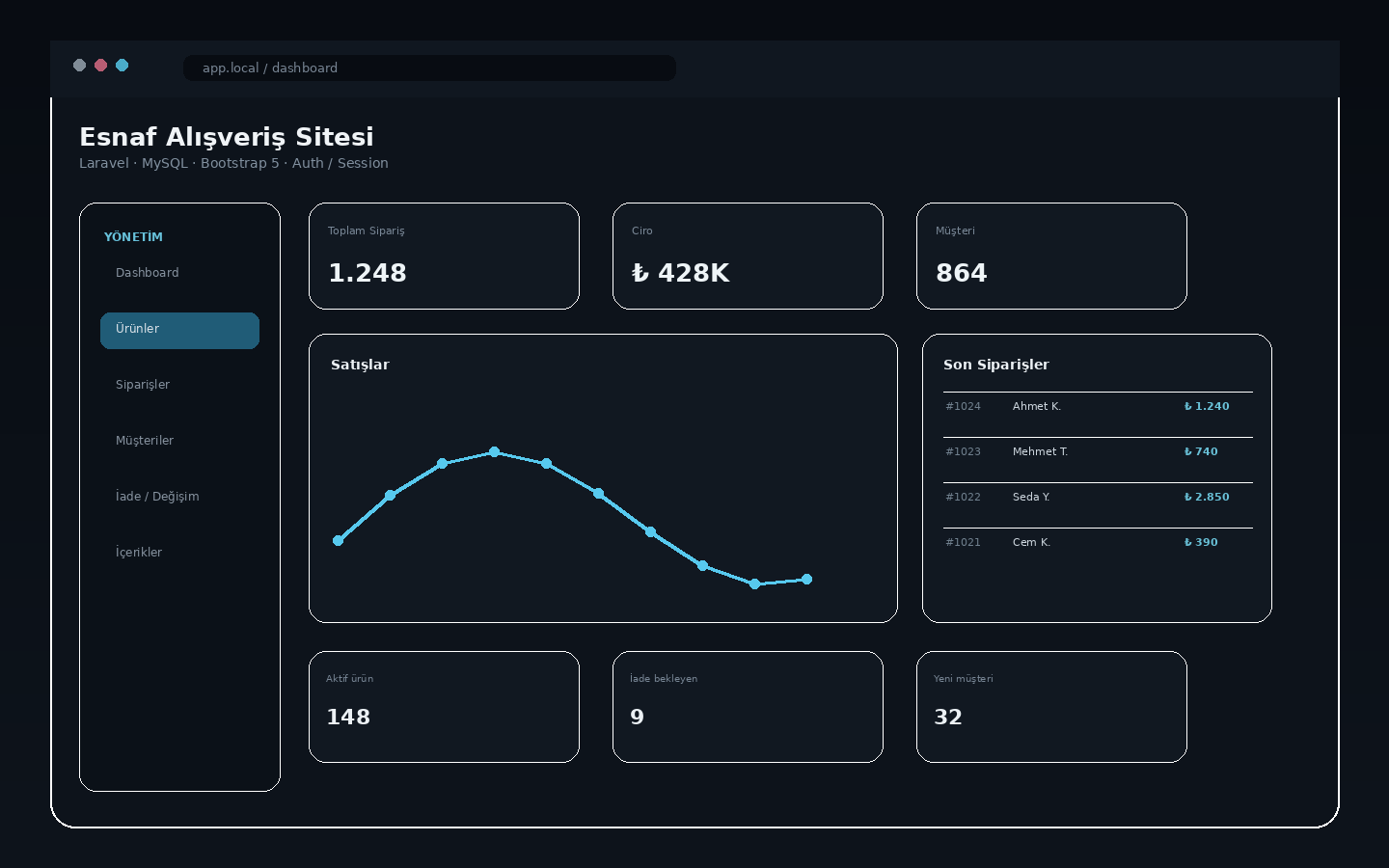Click the ₺ 740 order amount
1389x868 pixels.
click(x=1201, y=452)
